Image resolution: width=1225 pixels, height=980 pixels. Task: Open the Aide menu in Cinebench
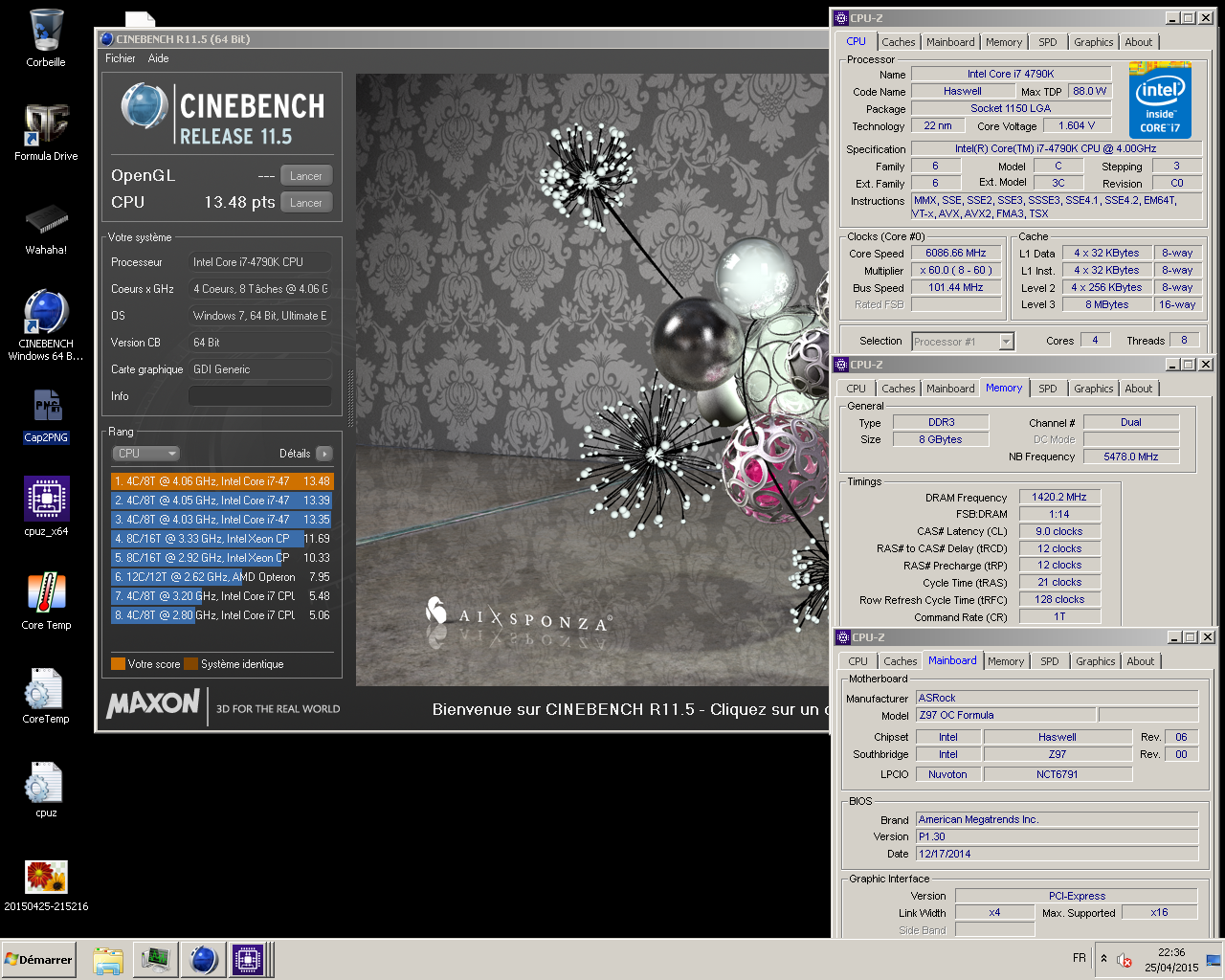(x=158, y=58)
